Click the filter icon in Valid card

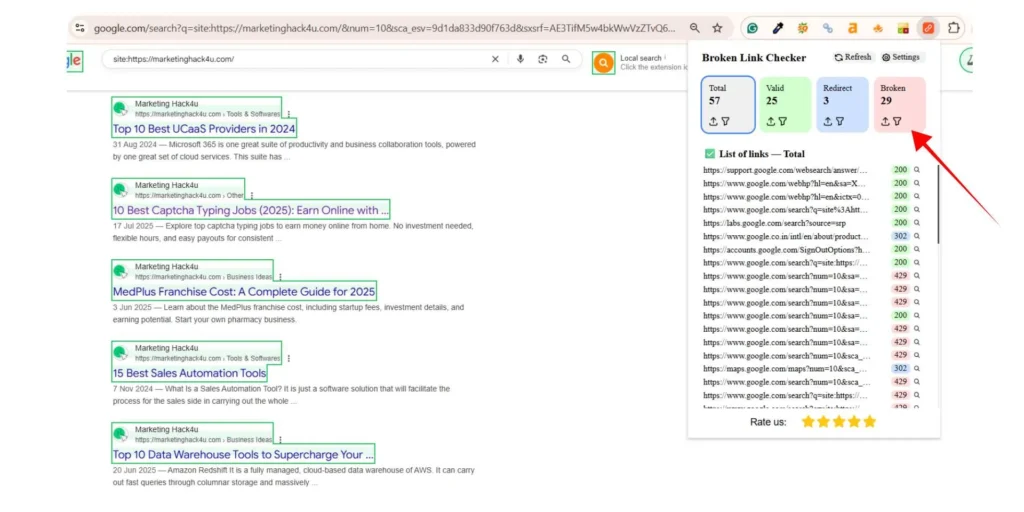783,121
